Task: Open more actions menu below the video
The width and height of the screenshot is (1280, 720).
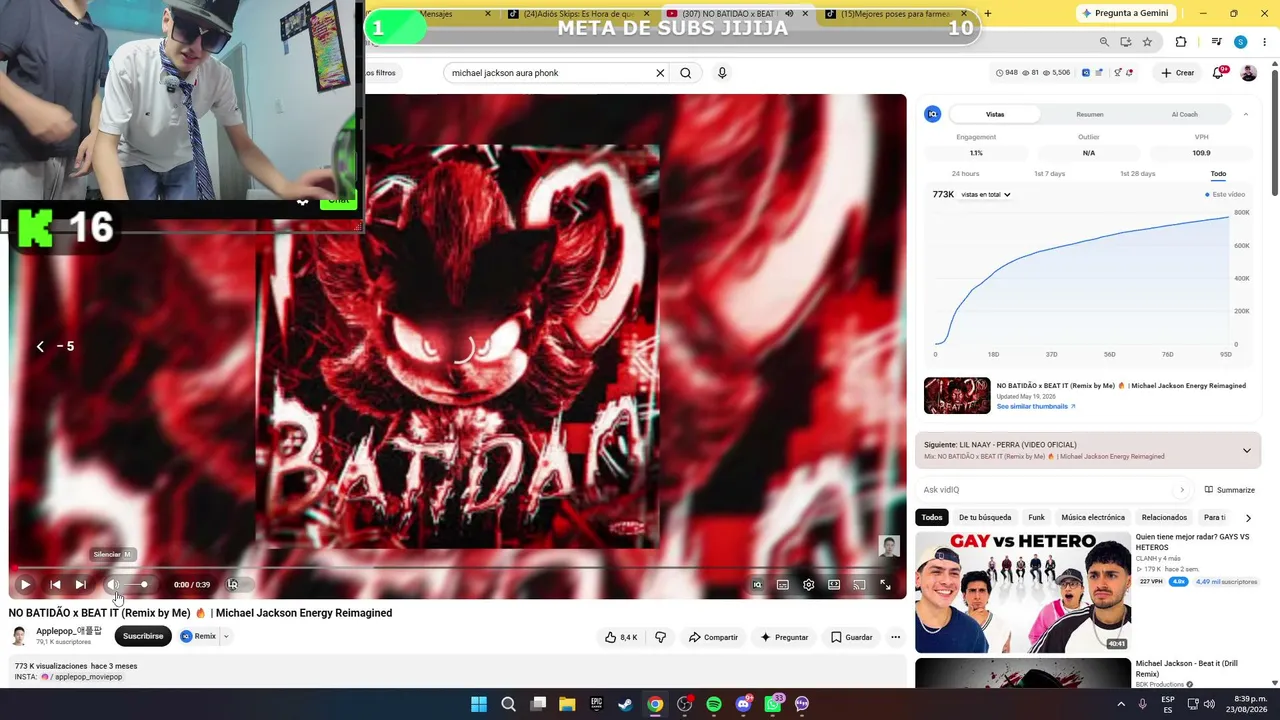Action: (x=895, y=637)
